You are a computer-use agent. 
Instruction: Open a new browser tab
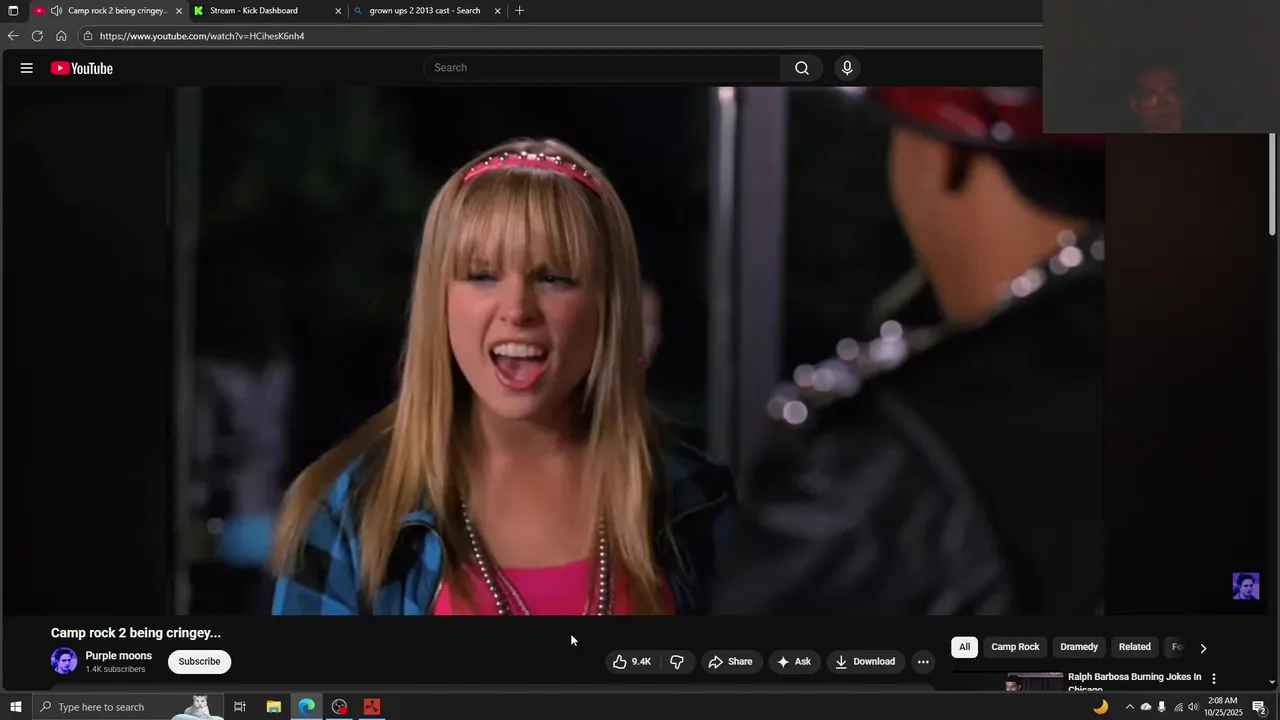519,10
